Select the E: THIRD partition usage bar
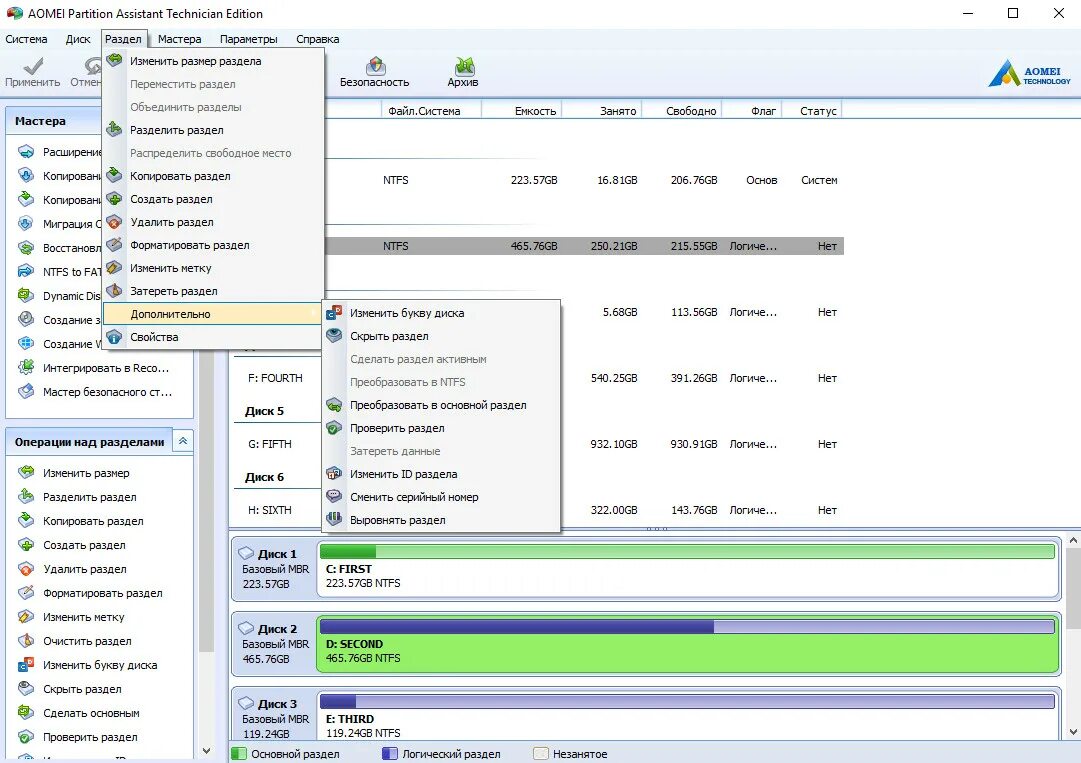The height and width of the screenshot is (763, 1081). click(x=687, y=702)
